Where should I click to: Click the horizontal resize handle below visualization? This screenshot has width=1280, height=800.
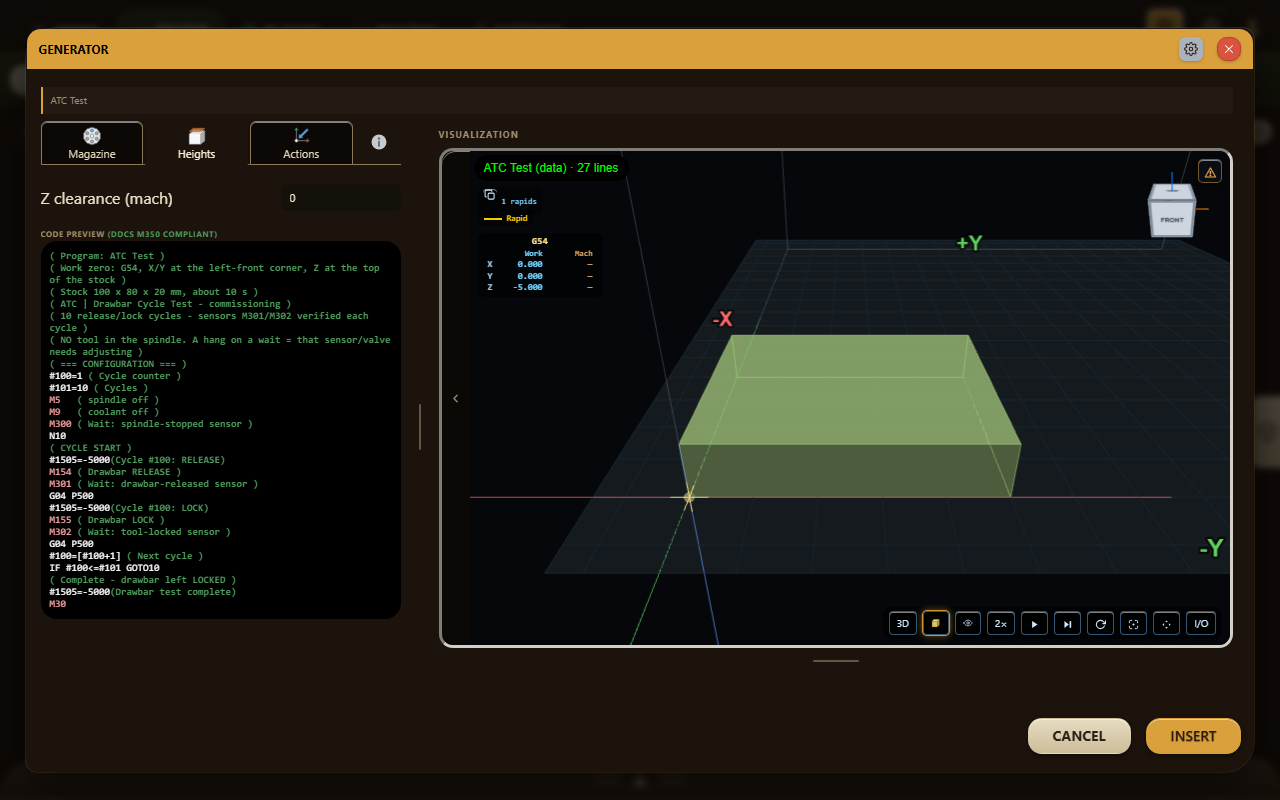(836, 660)
